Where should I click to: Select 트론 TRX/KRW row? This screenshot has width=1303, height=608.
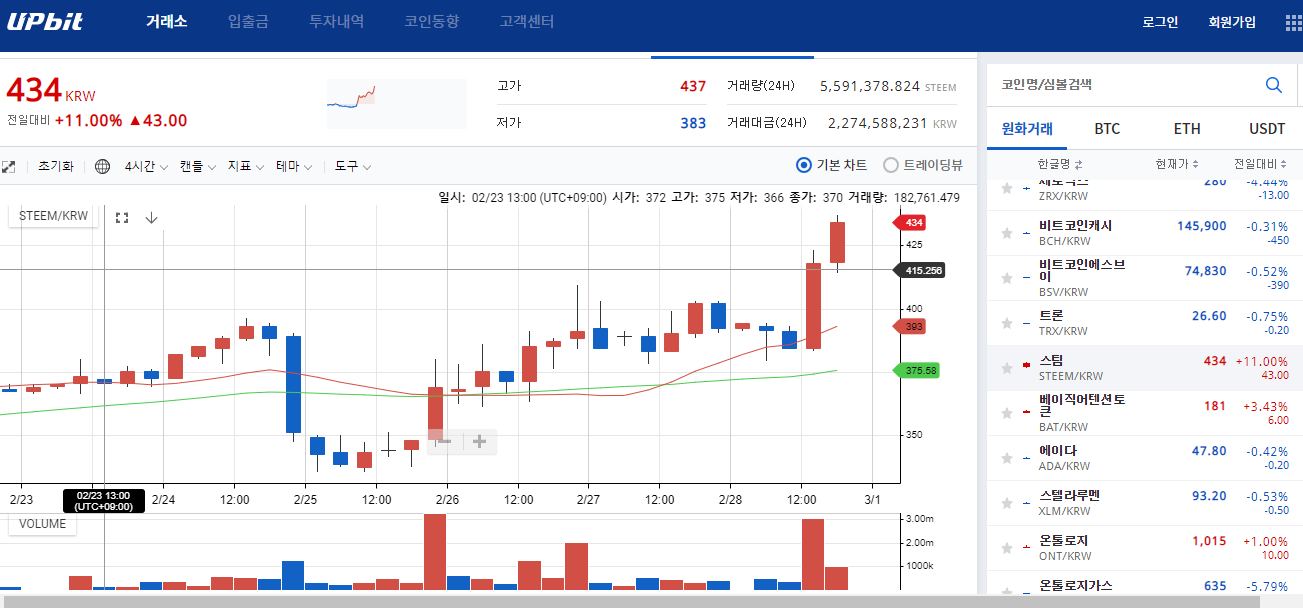coord(1145,323)
